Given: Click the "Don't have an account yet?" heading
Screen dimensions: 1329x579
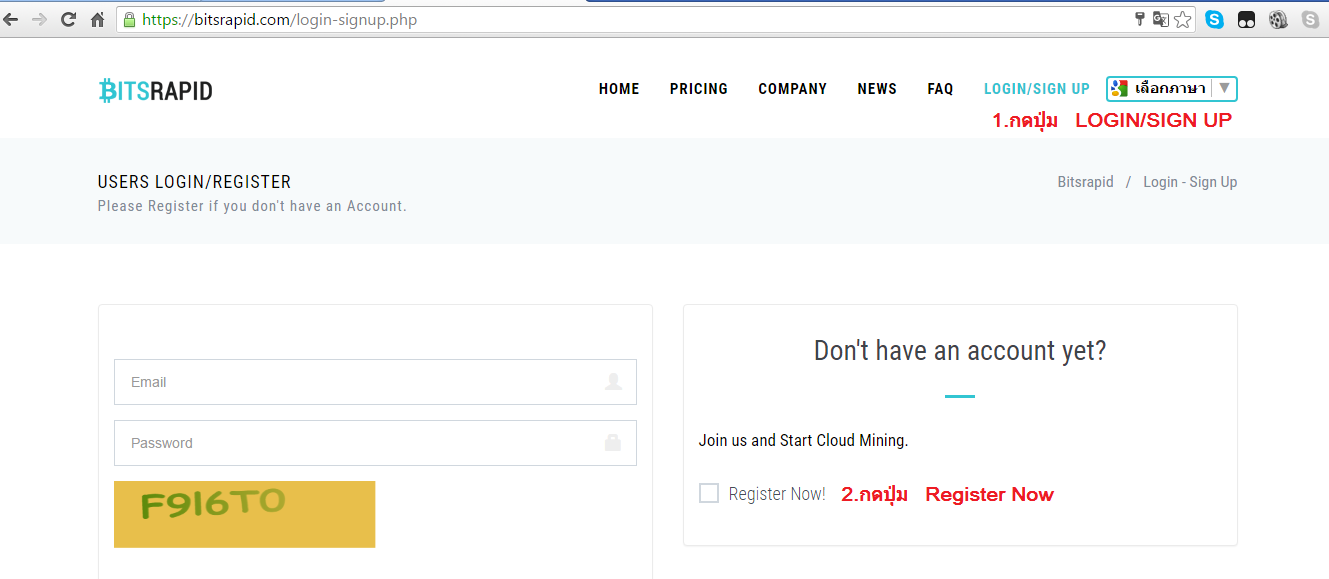Looking at the screenshot, I should coord(960,351).
